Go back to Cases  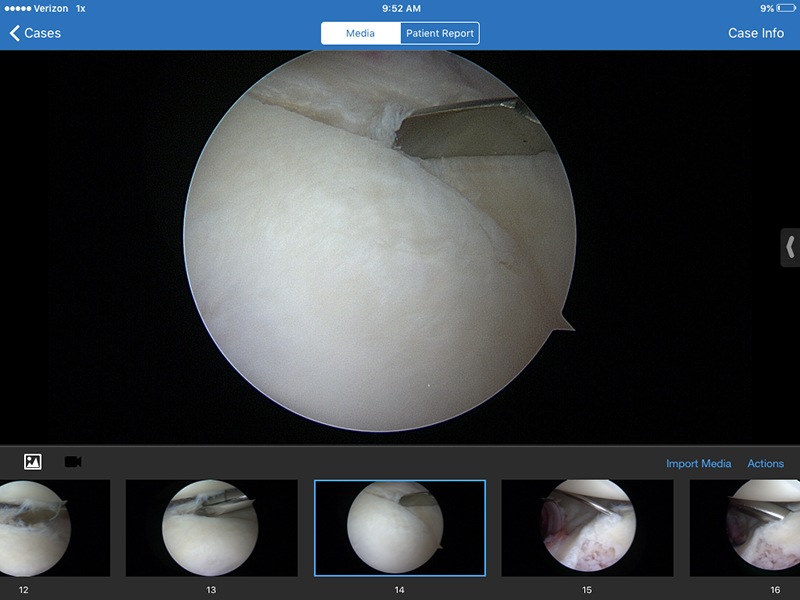(35, 33)
